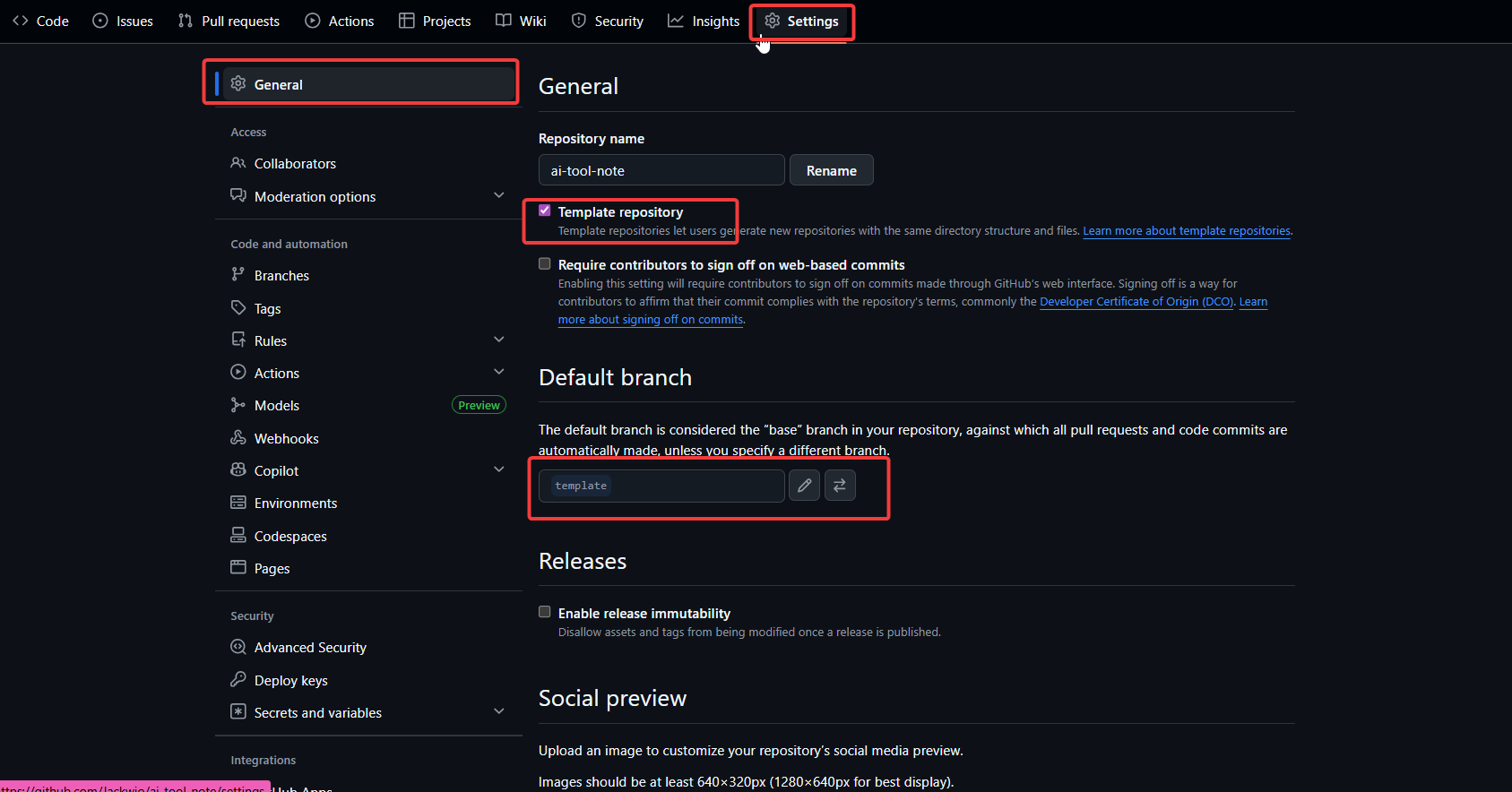Enable require sign off on web-based commits
The width and height of the screenshot is (1512, 792).
point(545,263)
